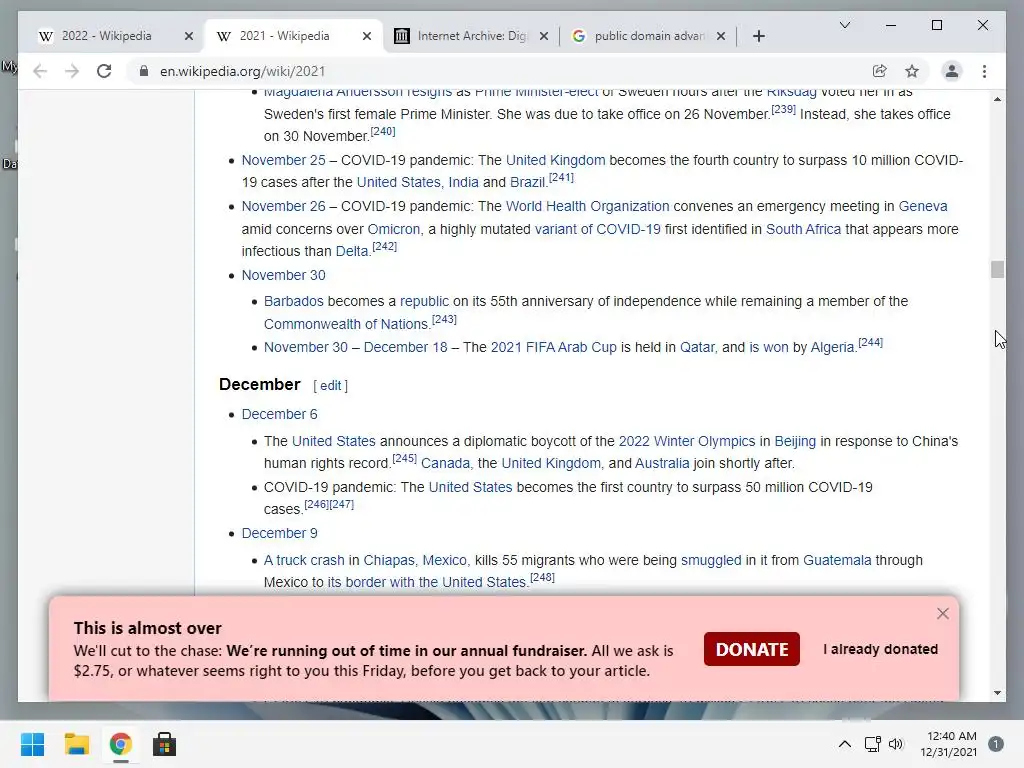The image size is (1024, 768).
Task: Click 'I already donated' link
Action: pos(880,649)
